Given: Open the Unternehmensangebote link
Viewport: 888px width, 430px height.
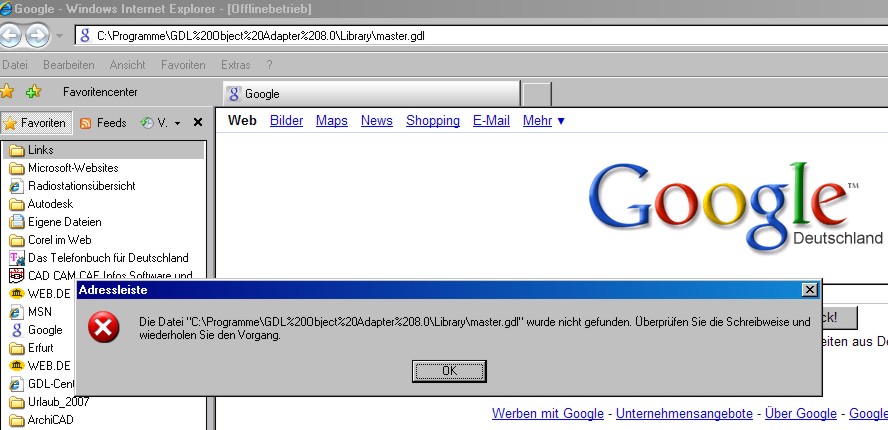Looking at the screenshot, I should click(x=684, y=414).
